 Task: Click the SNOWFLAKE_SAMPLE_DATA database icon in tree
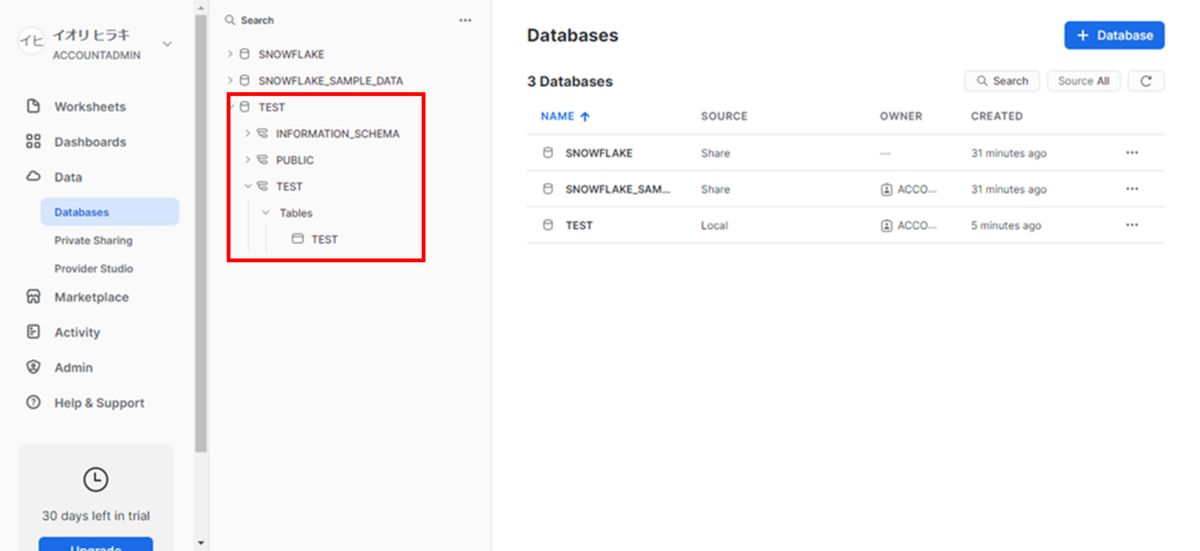pos(245,80)
